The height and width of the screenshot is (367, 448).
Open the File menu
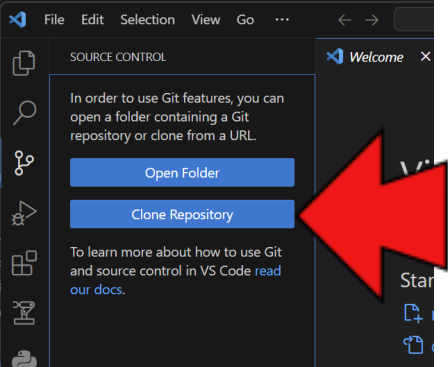click(54, 20)
